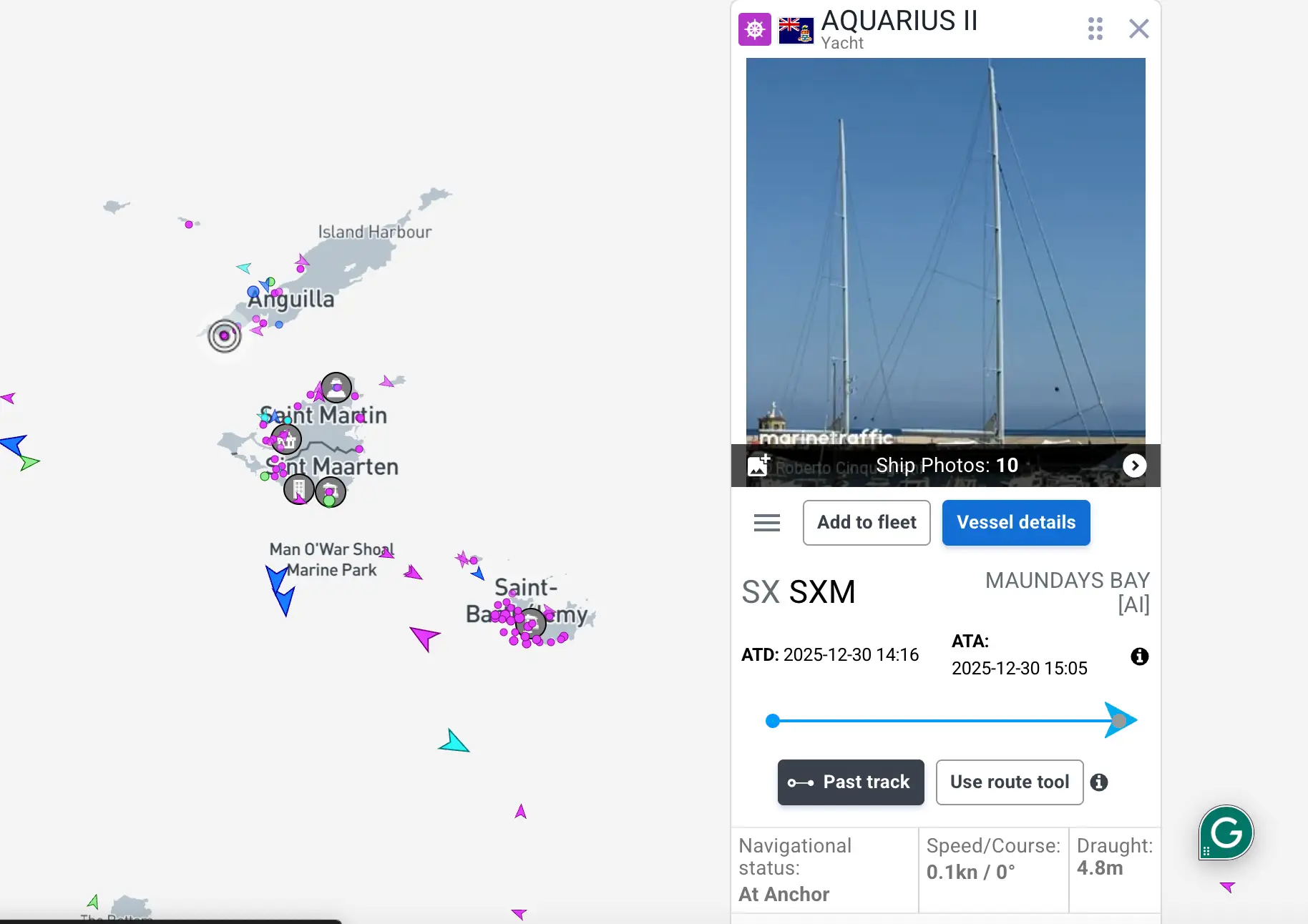
Task: Click the selected vessel target ring near Anguilla
Action: (x=225, y=335)
